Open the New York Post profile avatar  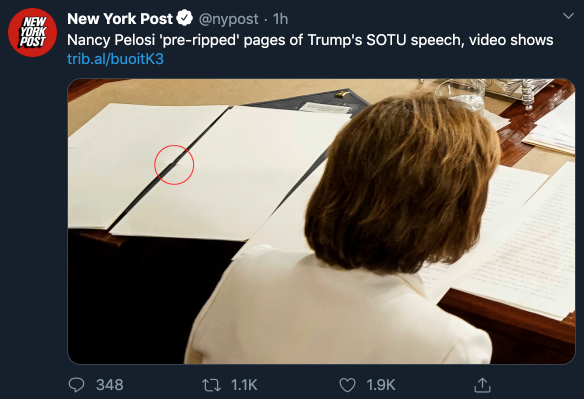(32, 32)
